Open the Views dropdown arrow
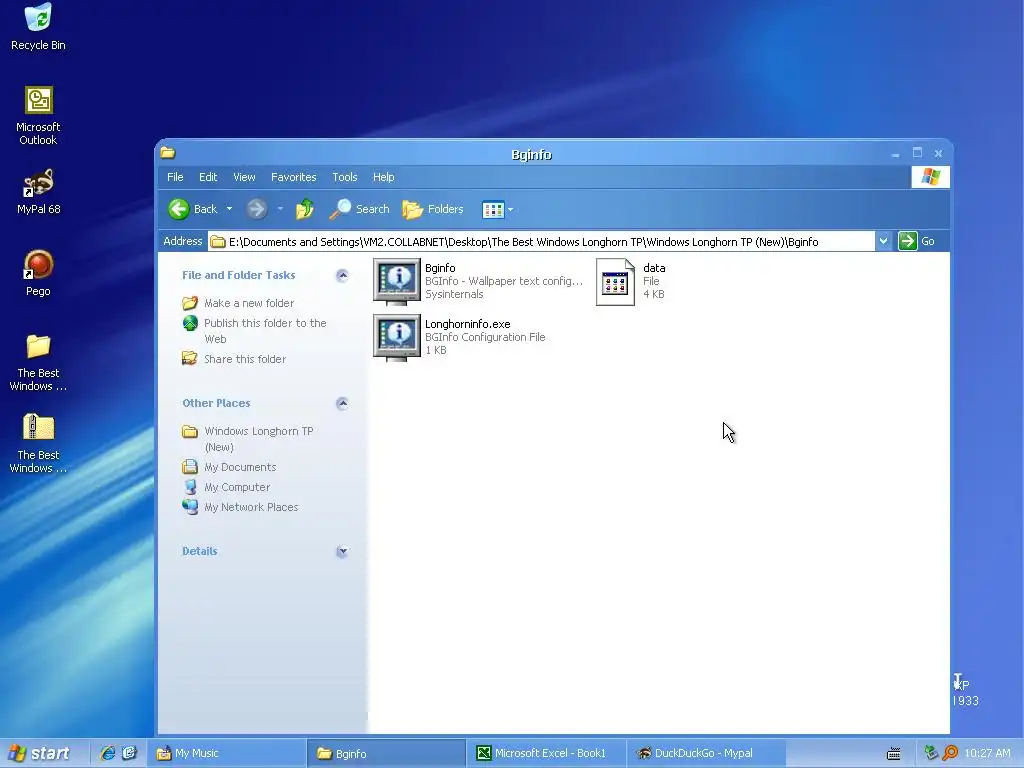This screenshot has height=768, width=1024. point(511,210)
